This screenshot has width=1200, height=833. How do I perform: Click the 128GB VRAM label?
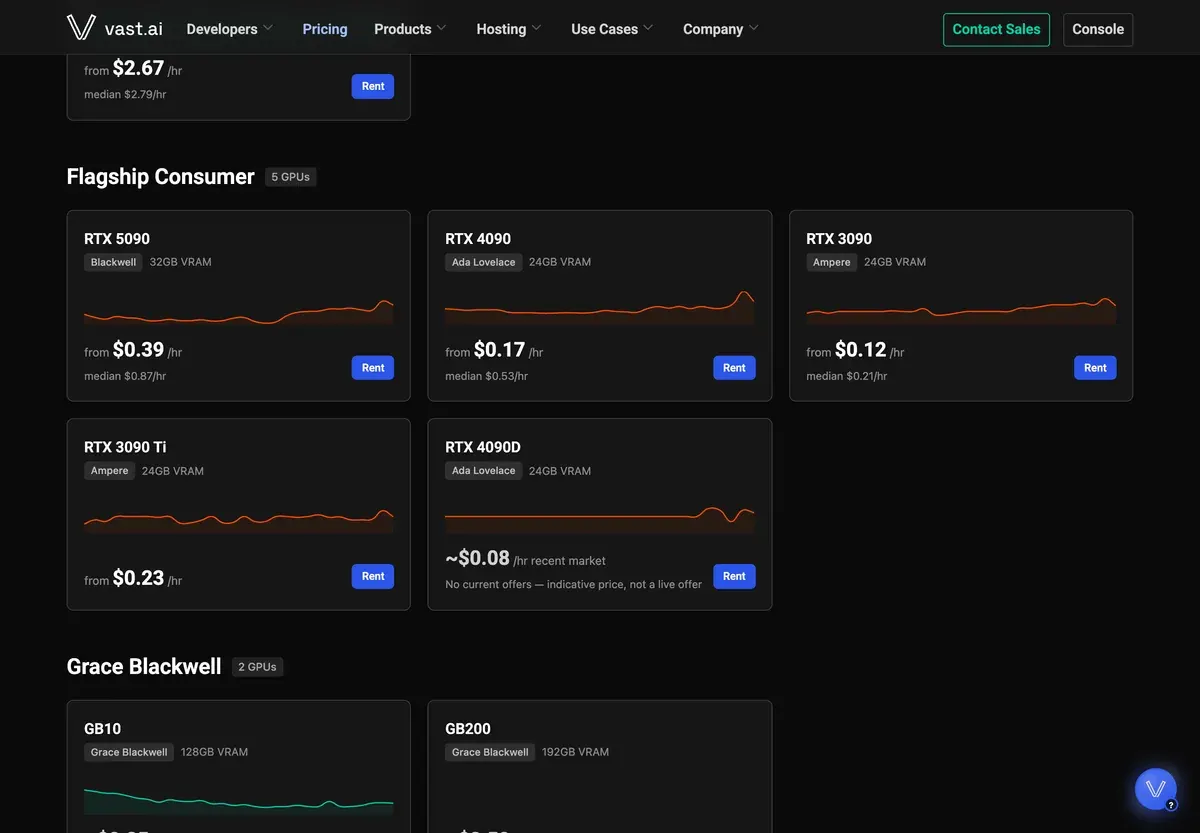tap(214, 752)
